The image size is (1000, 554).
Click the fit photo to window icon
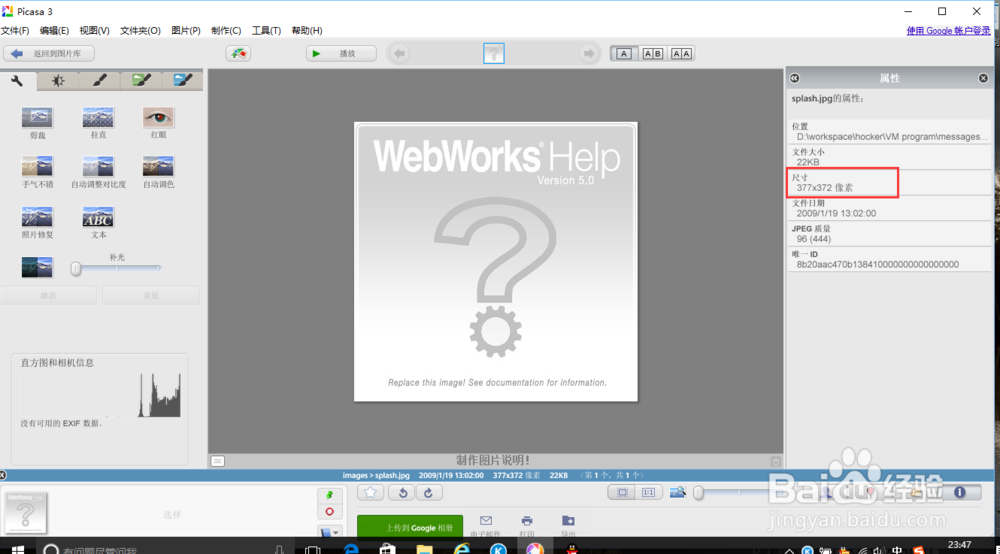pos(622,492)
